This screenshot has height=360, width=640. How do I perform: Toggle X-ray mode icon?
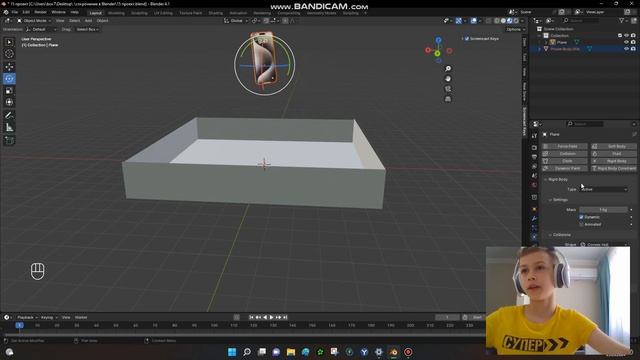488,20
